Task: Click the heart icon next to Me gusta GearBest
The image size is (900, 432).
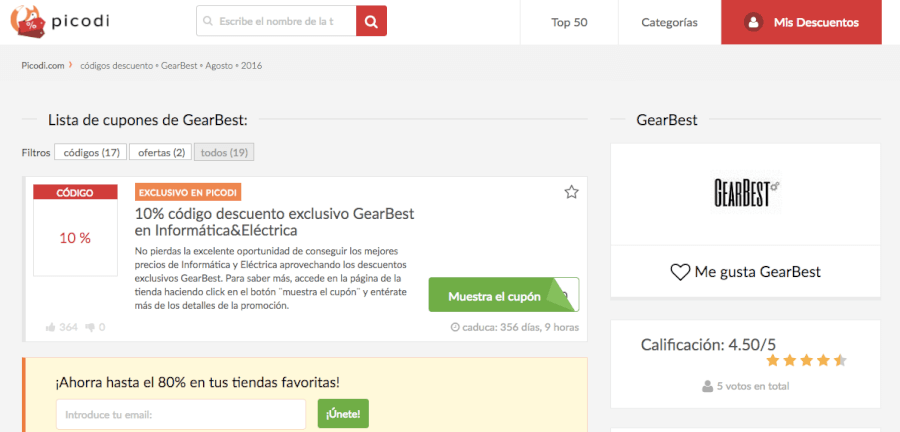Action: click(x=680, y=272)
